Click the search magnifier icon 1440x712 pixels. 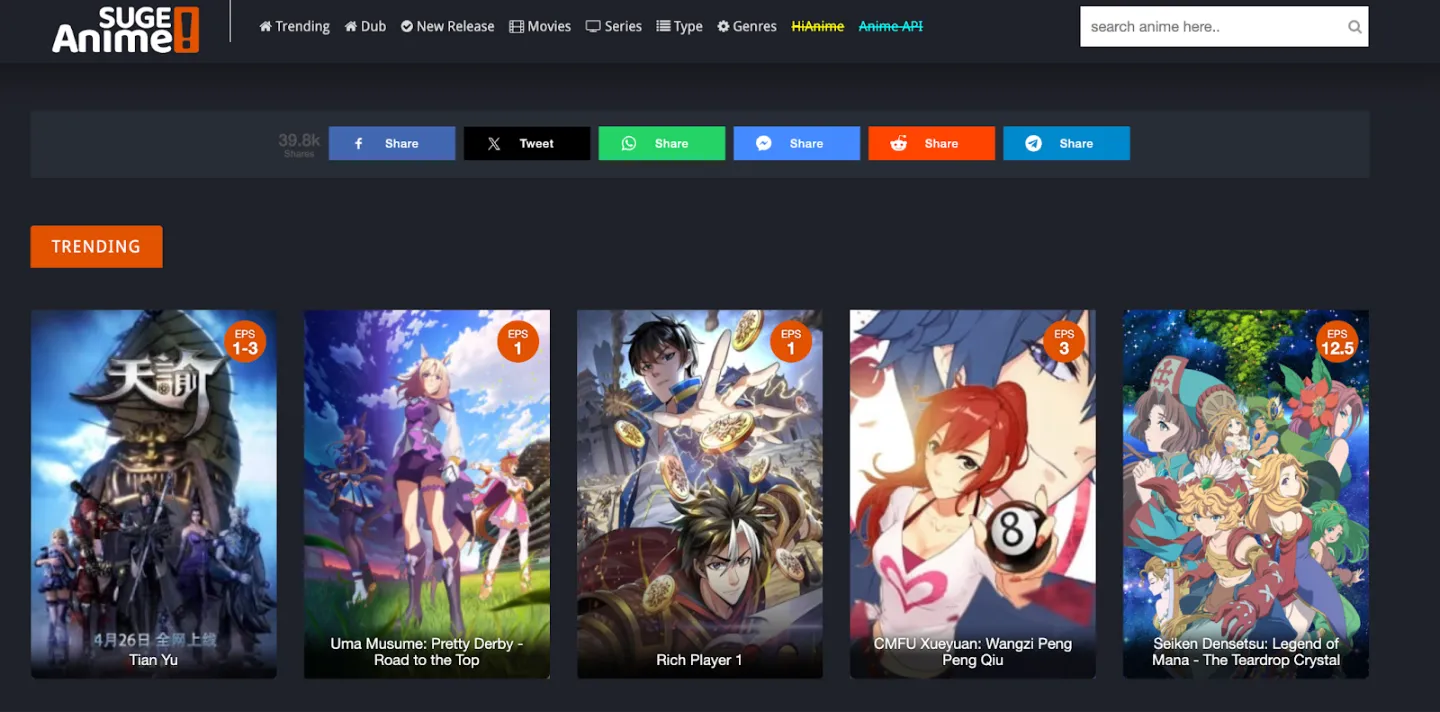(x=1354, y=27)
